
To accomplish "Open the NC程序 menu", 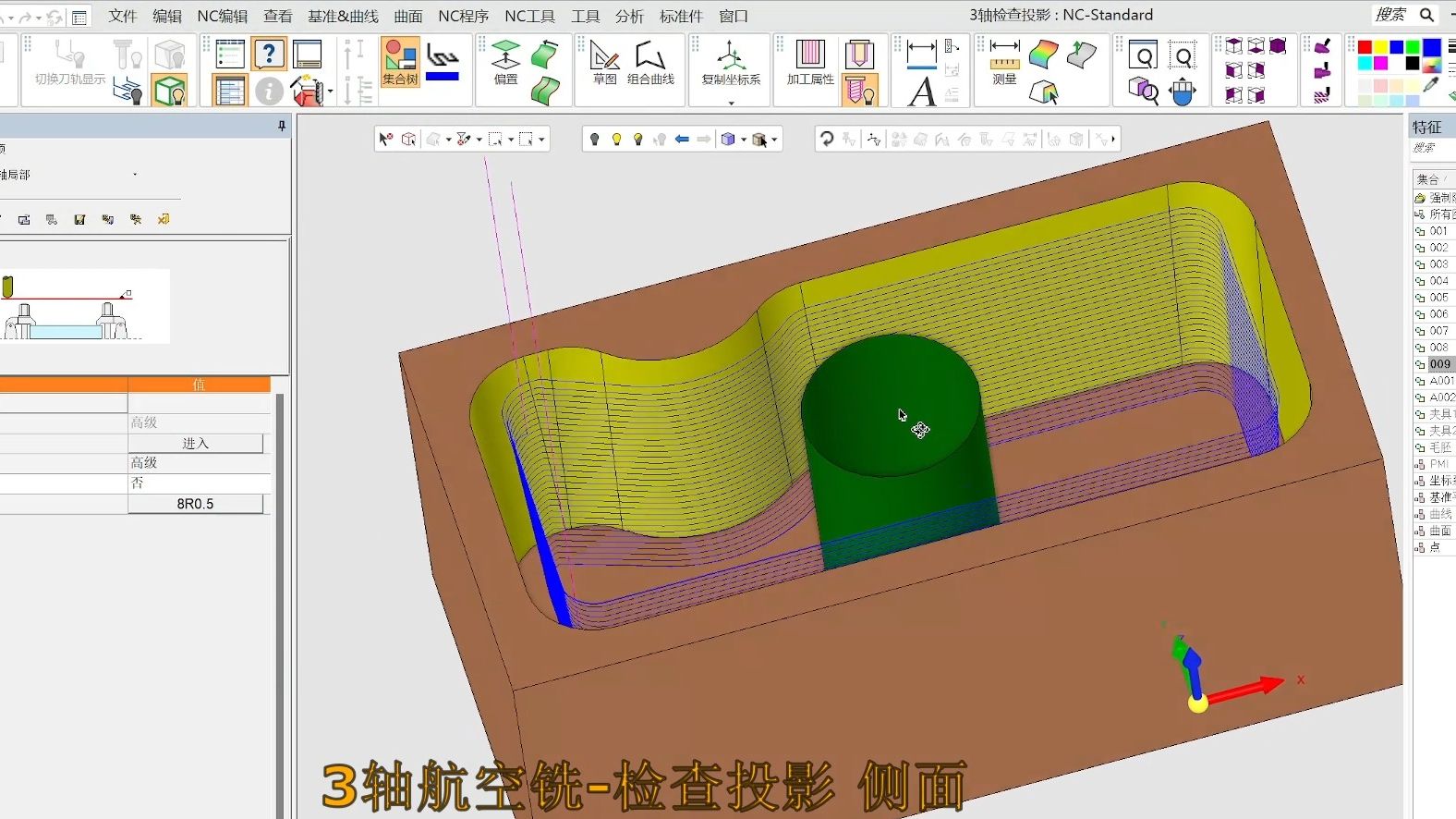I will click(463, 16).
